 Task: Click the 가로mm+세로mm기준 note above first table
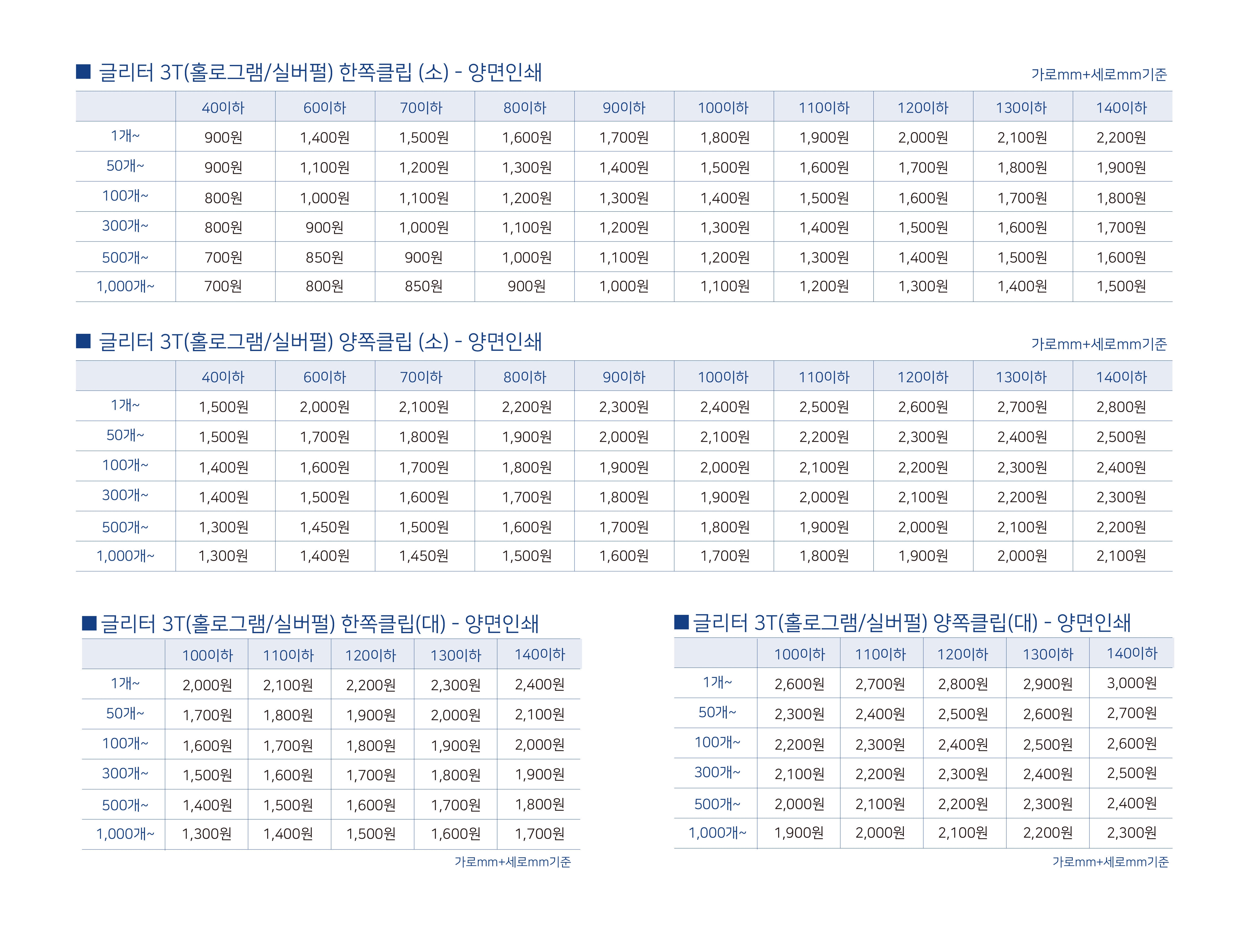1099,74
